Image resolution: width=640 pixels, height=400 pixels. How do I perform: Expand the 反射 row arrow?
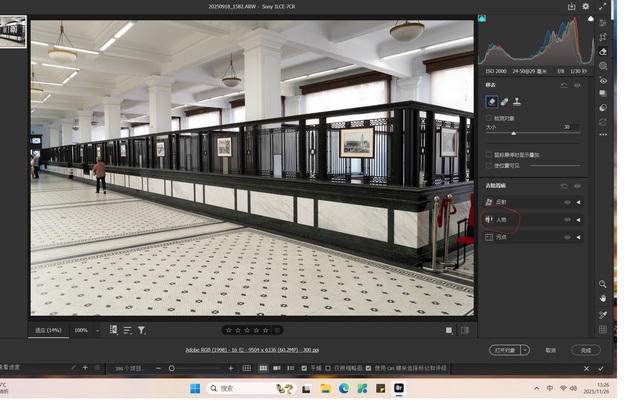point(578,202)
